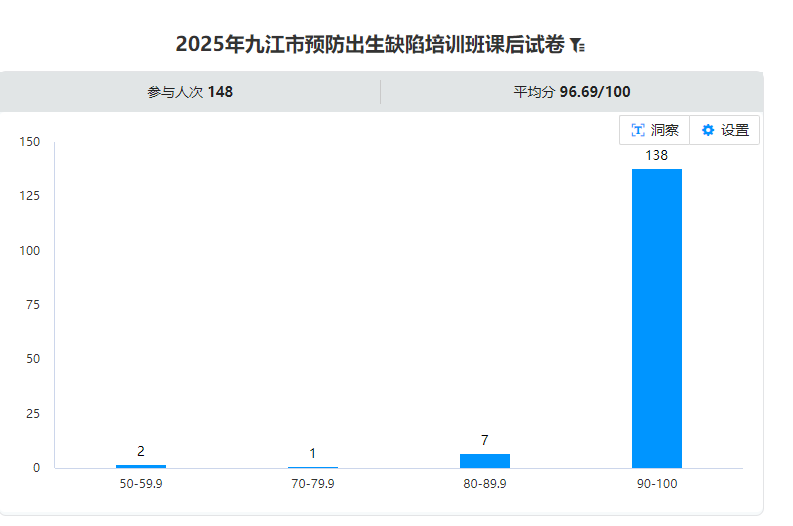
Task: Click the 2025年九江市预防出生缺陷培训班 title text
Action: pyautogui.click(x=369, y=45)
